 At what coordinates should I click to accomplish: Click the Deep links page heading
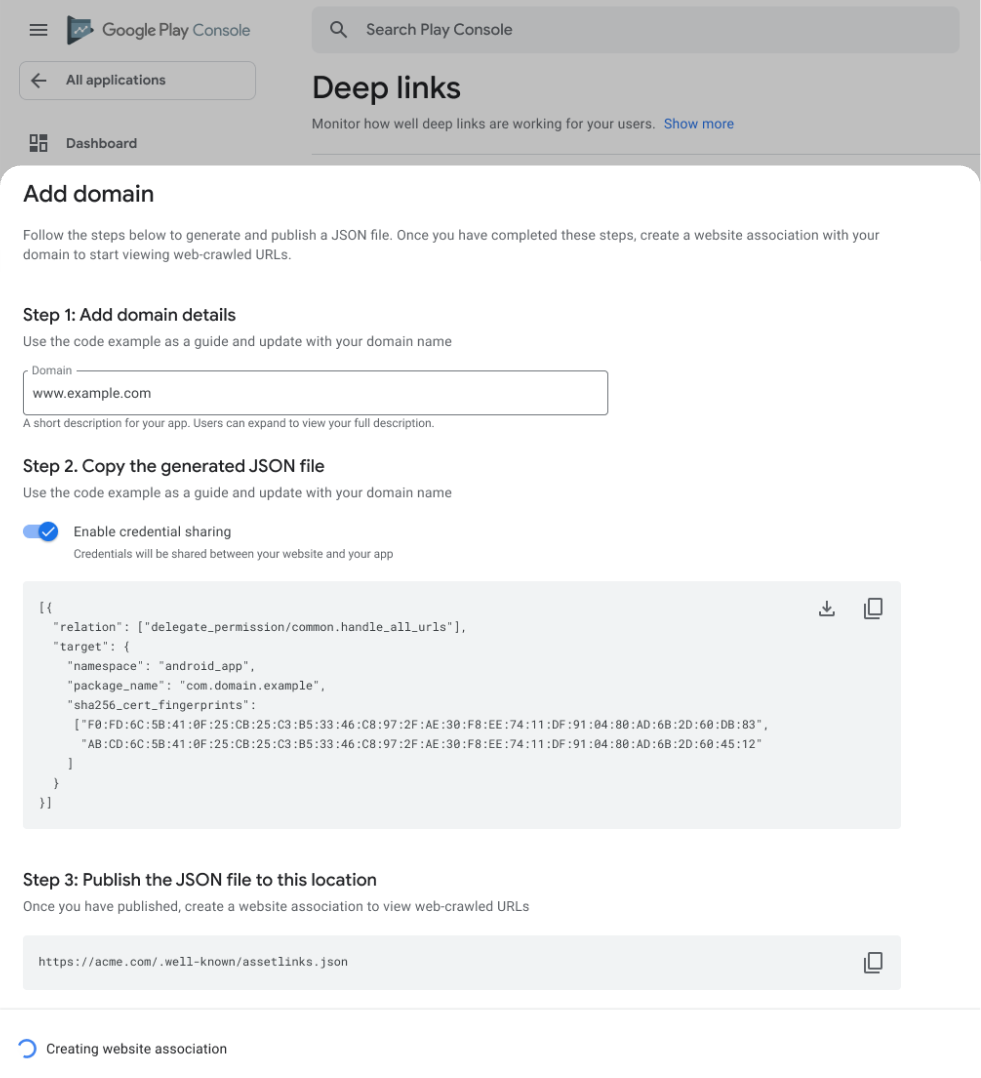(386, 88)
